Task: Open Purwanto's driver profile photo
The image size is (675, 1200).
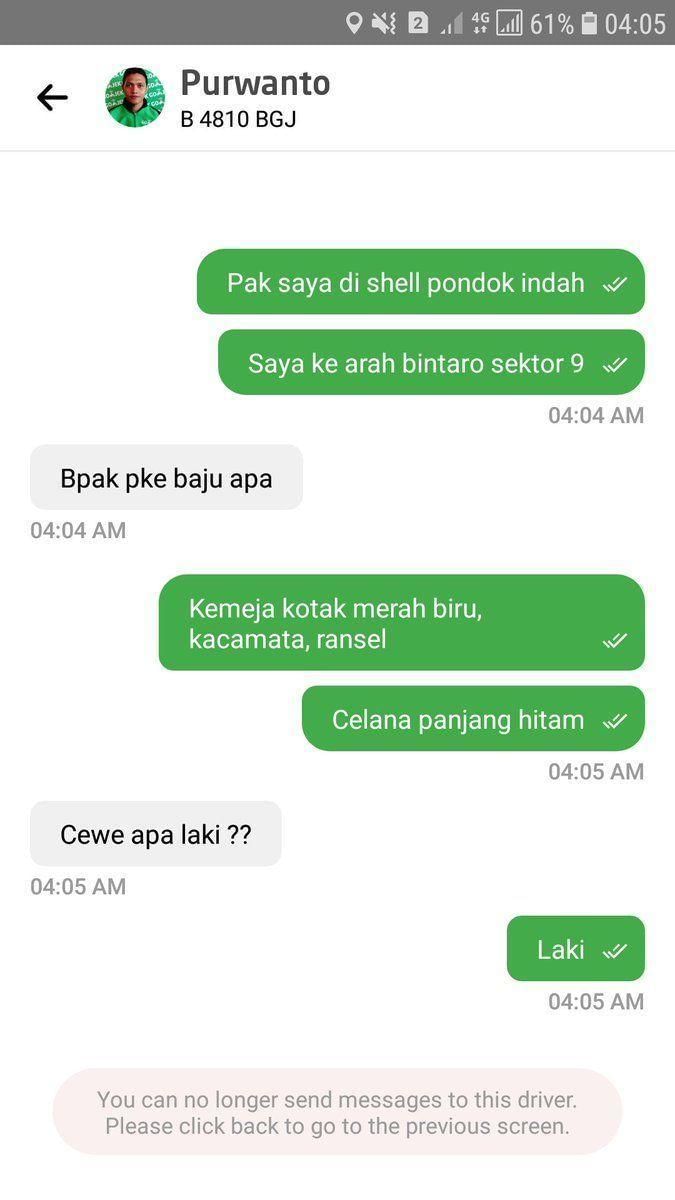Action: 135,97
